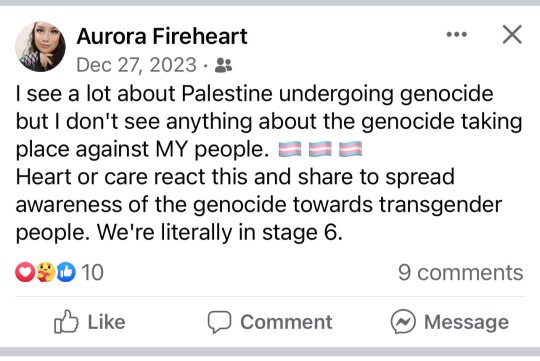540x361 pixels.
Task: Click the Dec 27, 2023 timestamp
Action: [136, 65]
